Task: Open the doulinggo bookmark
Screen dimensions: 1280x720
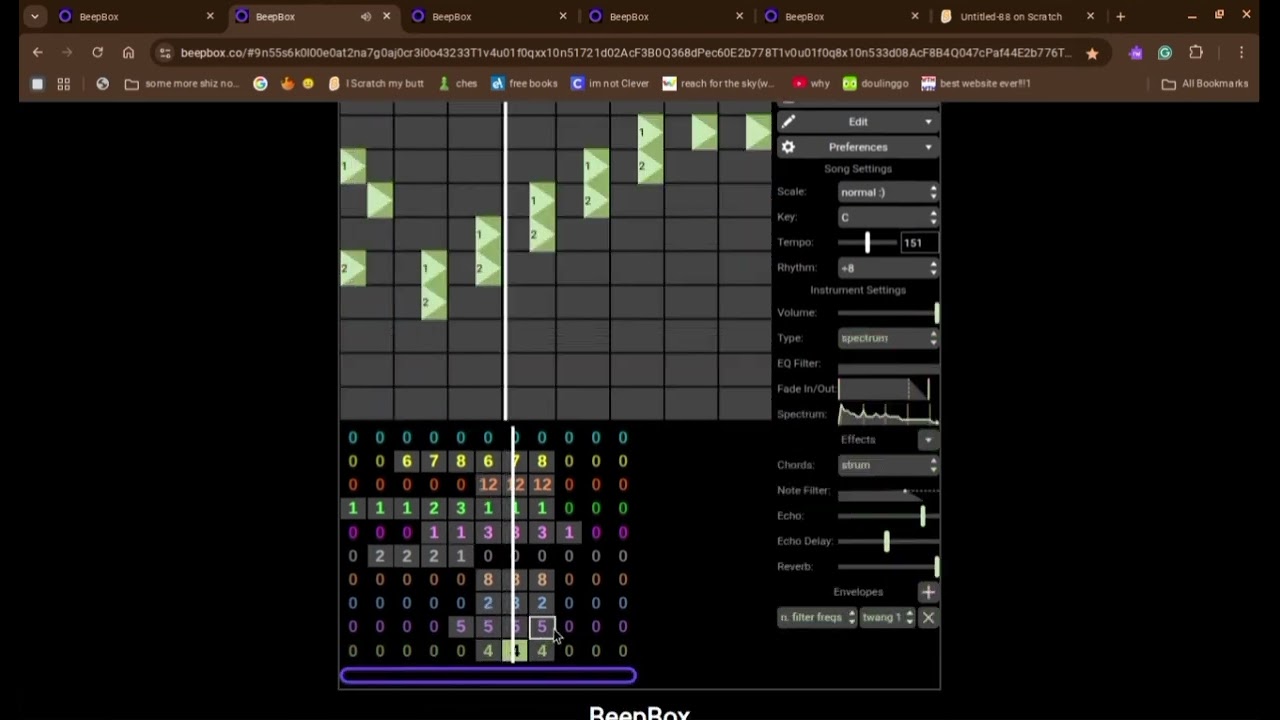Action: (x=875, y=84)
